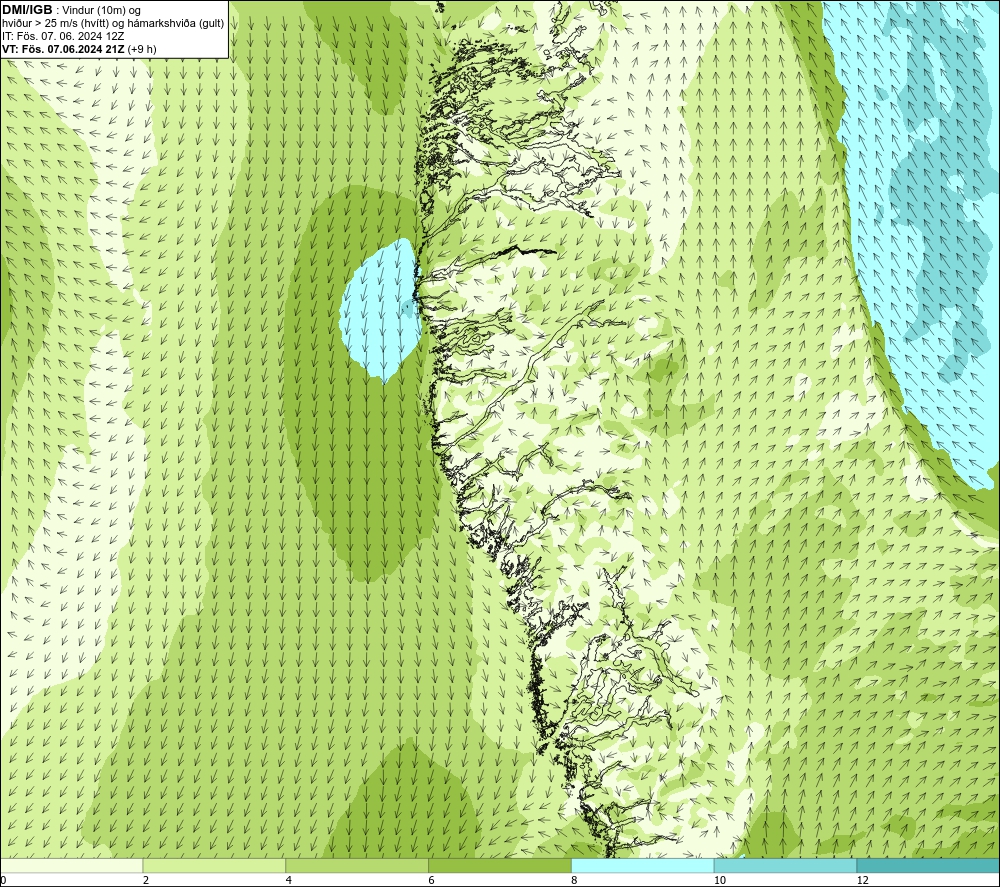Click the valid time "VT: Fös. 07.06.2024 21Z (+9 h)"
This screenshot has height=887, width=1000.
pyautogui.click(x=79, y=49)
